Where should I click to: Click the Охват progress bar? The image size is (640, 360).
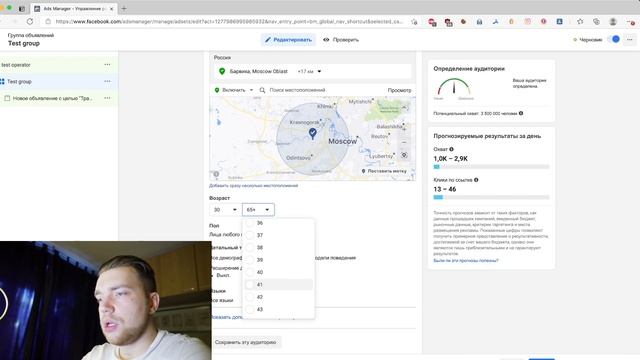(x=491, y=167)
